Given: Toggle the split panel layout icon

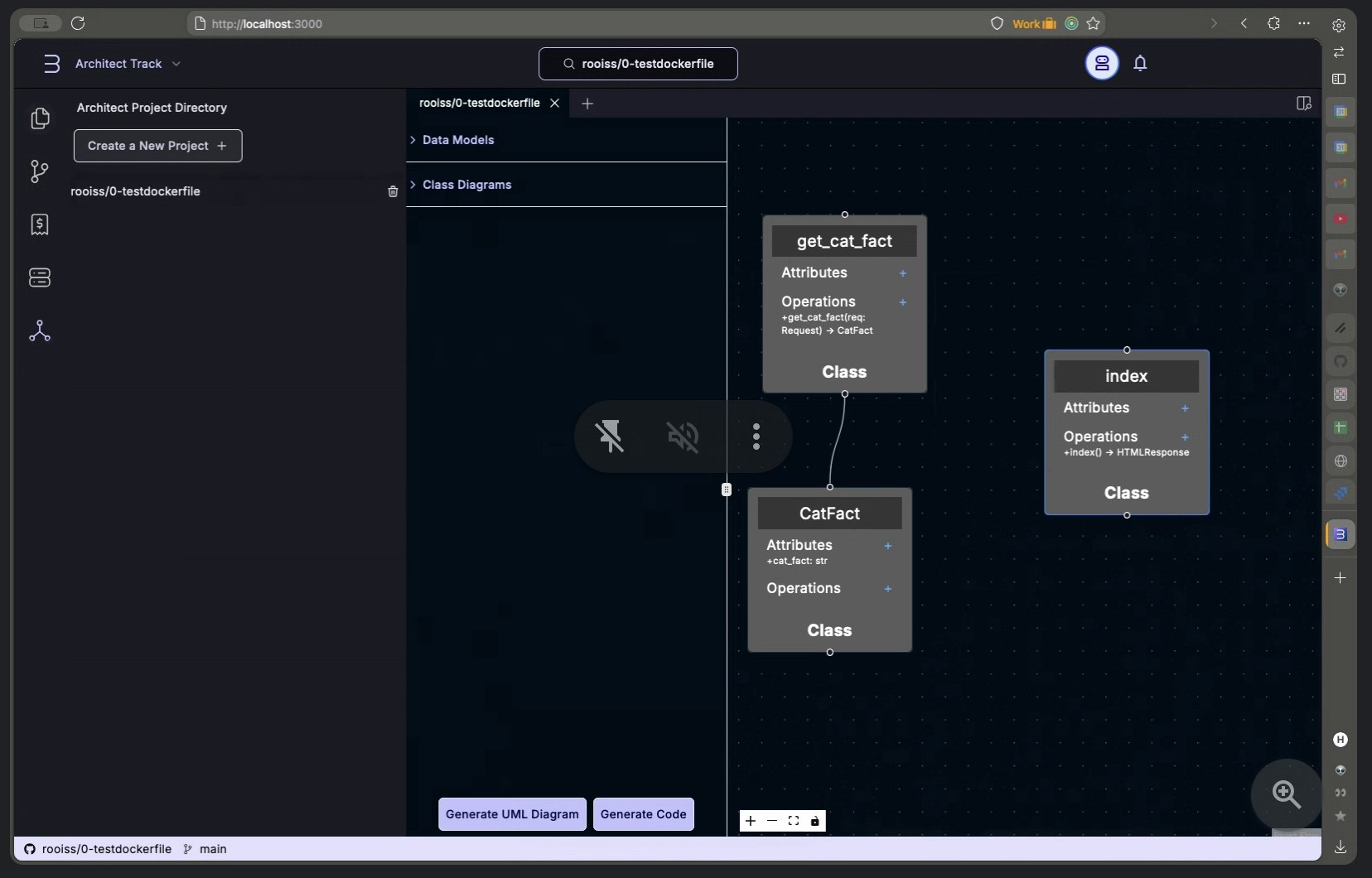Looking at the screenshot, I should (1303, 104).
